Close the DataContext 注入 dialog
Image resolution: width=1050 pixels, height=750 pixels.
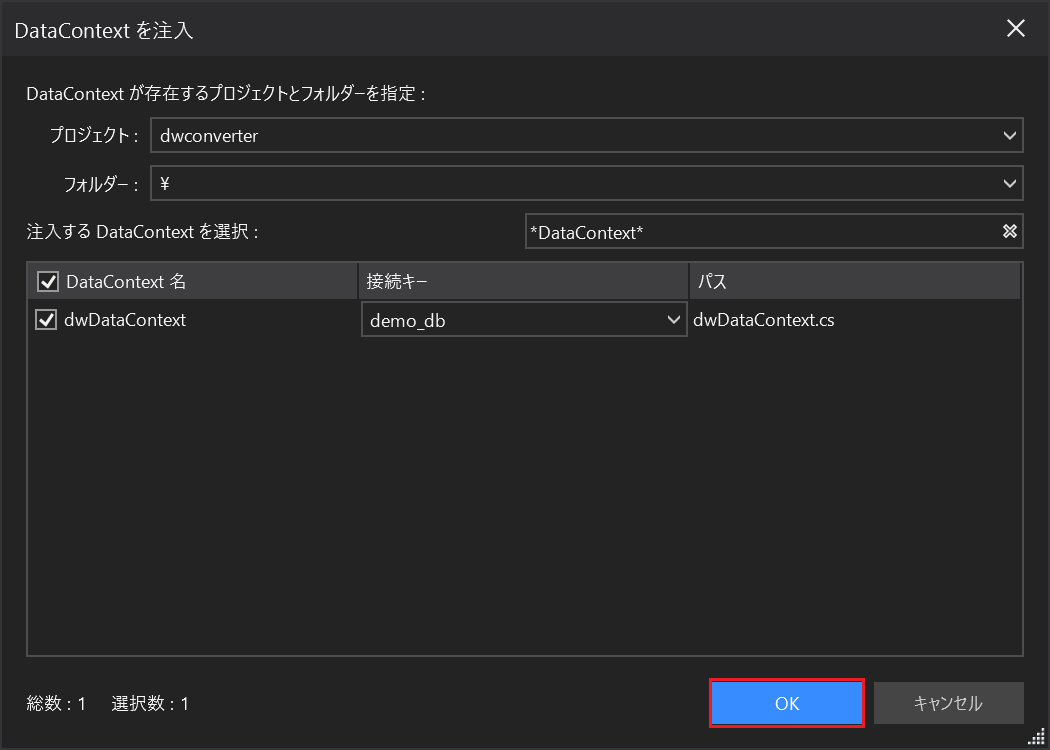tap(1016, 29)
